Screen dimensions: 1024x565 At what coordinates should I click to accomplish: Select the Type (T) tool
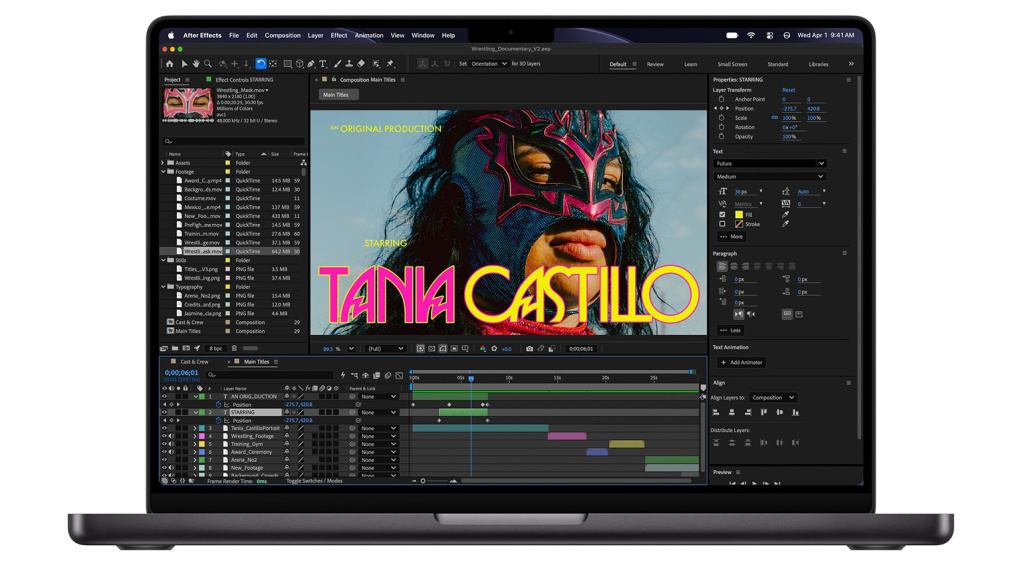click(323, 64)
